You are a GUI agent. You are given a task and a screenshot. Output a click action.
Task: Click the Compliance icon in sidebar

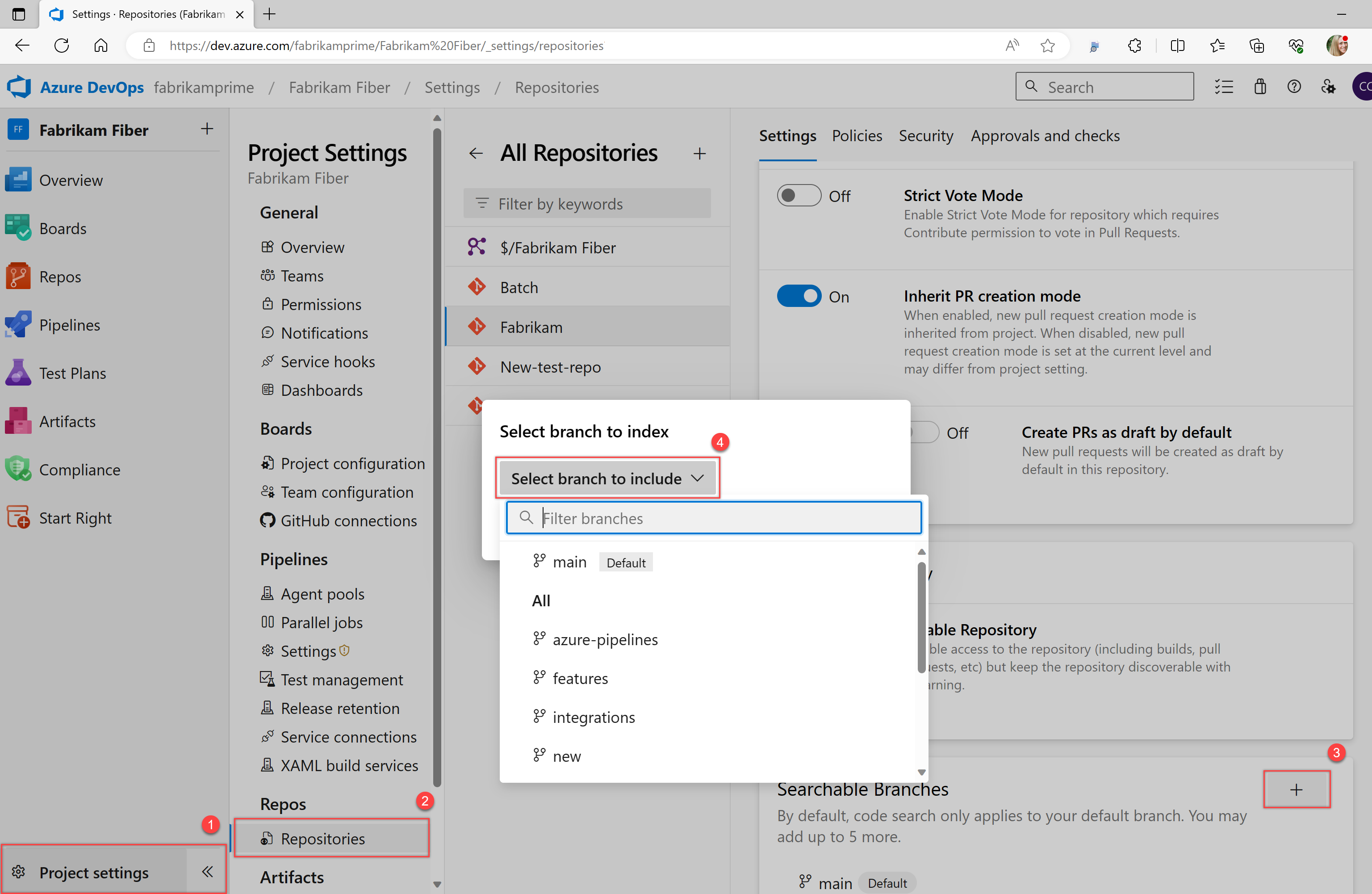pos(20,469)
